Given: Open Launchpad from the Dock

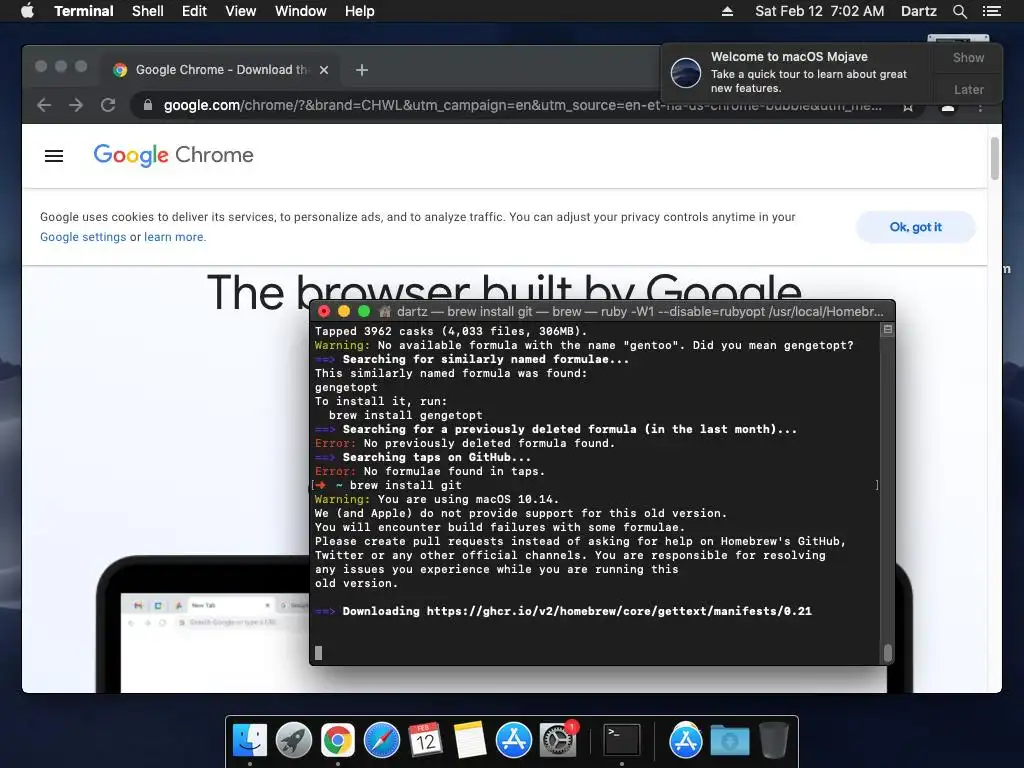Looking at the screenshot, I should coord(294,741).
